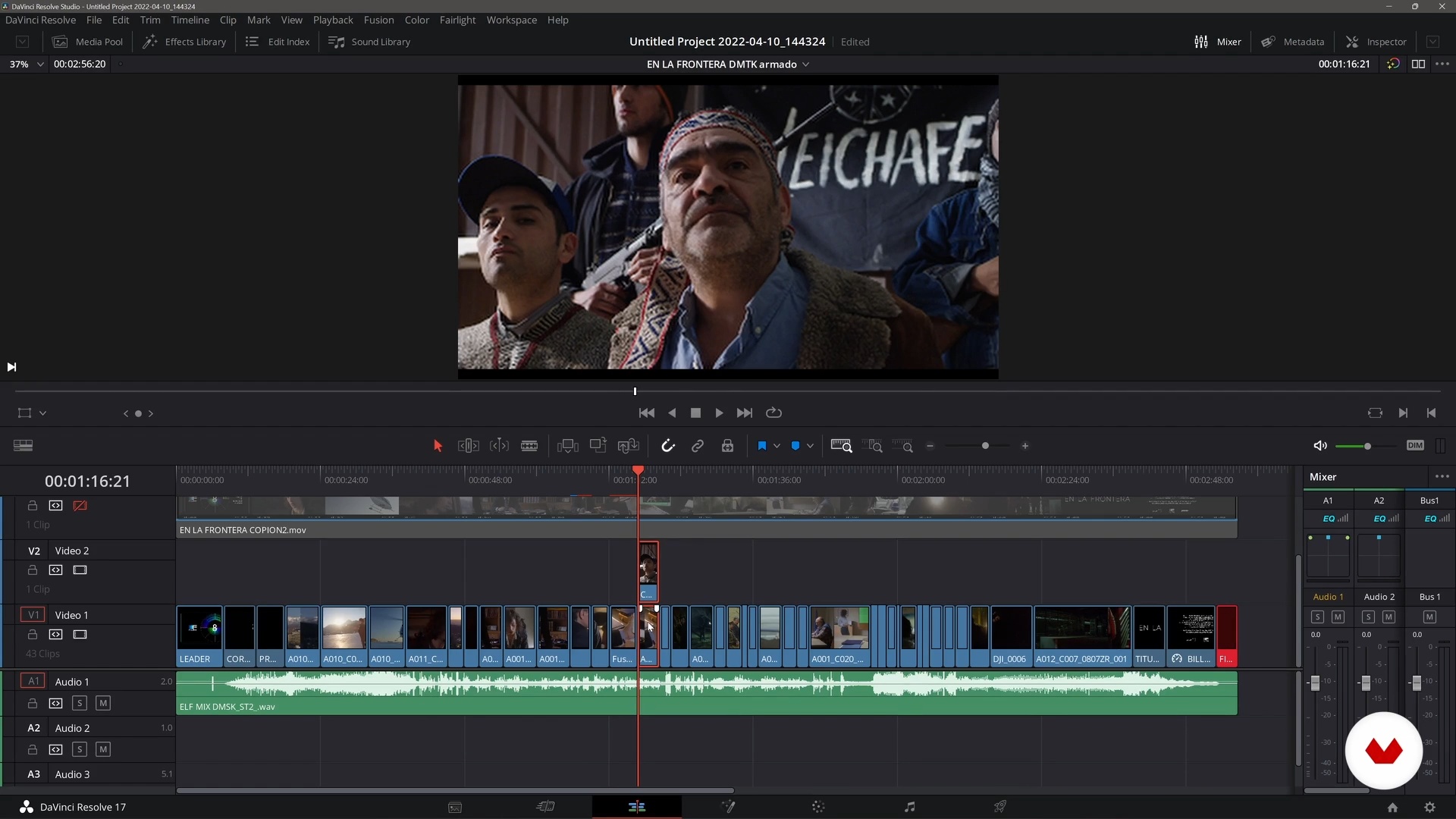Open the Fairlight menu
Viewport: 1456px width, 819px height.
(457, 20)
